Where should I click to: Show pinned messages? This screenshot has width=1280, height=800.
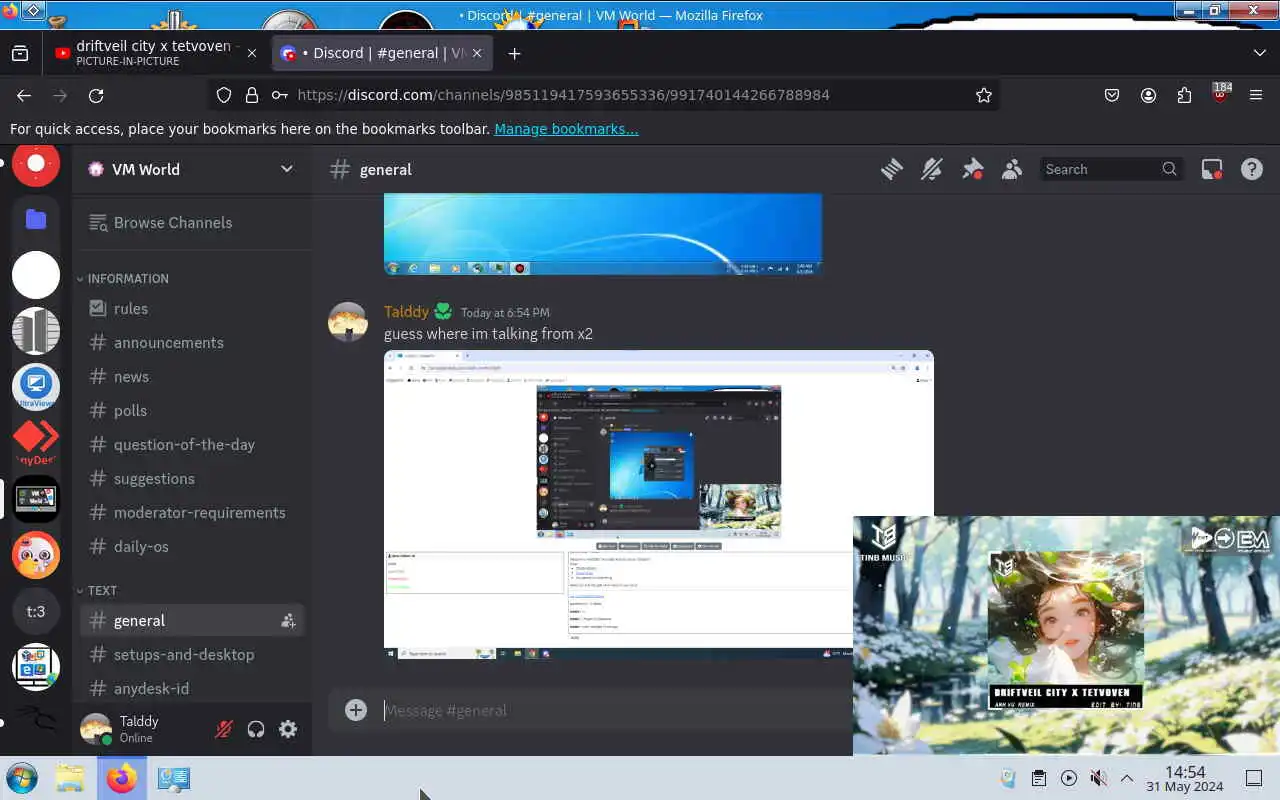pos(972,170)
